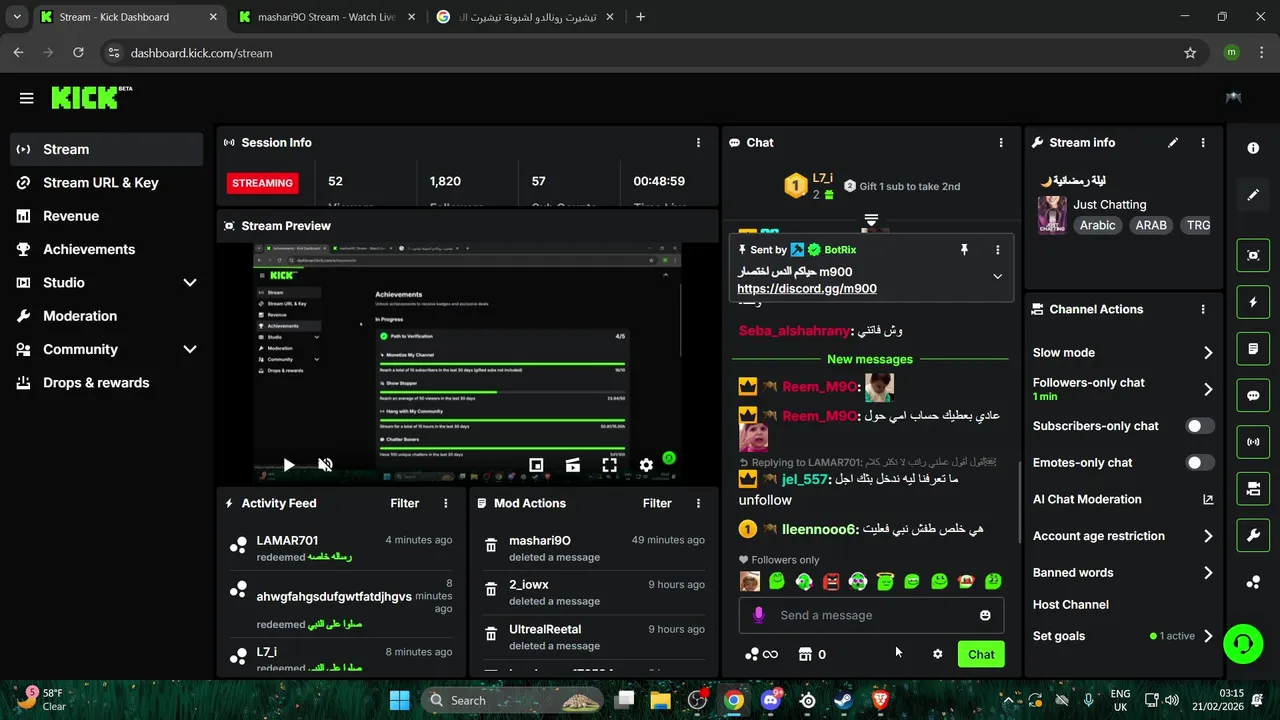Viewport: 1280px width, 720px height.
Task: Open the pinned message options menu
Action: pyautogui.click(x=997, y=250)
